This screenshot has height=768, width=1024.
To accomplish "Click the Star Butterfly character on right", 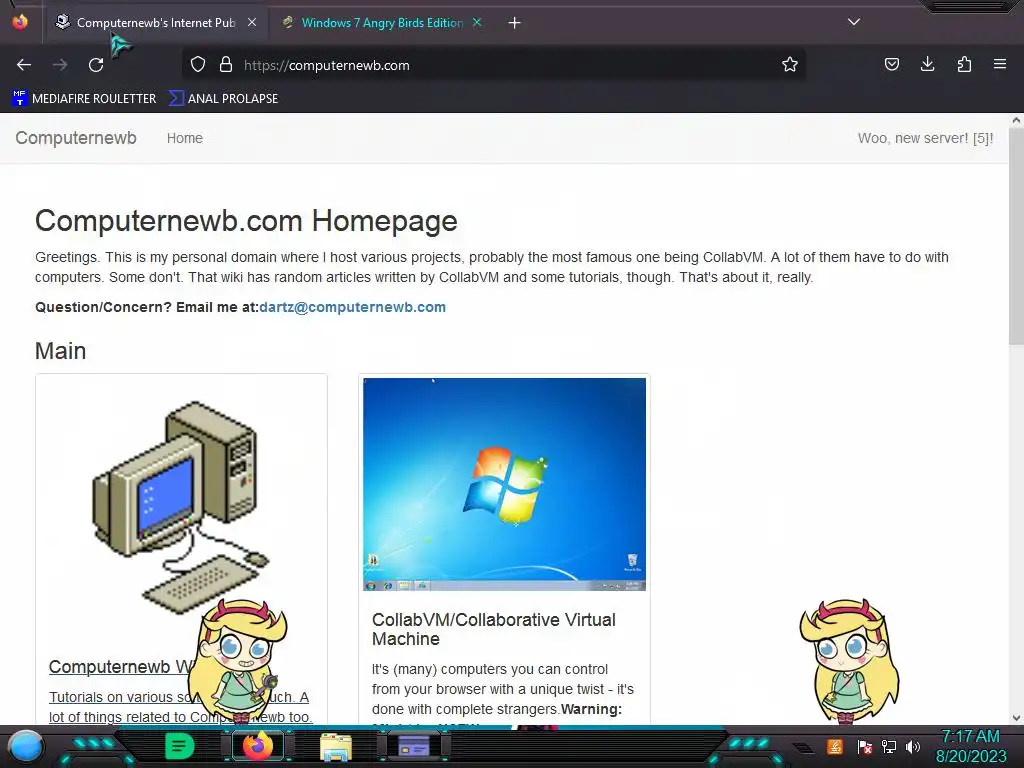I will [849, 661].
